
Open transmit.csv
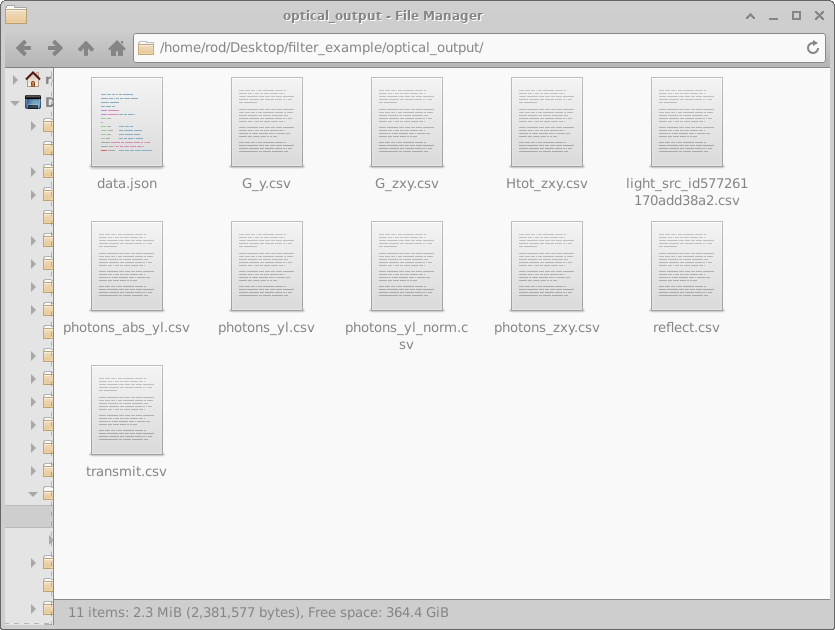(x=126, y=409)
